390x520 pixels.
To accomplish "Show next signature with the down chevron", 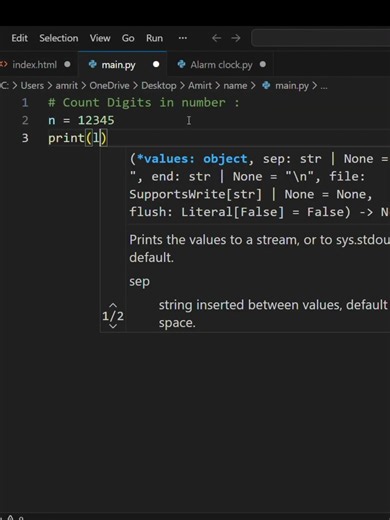I will 113,326.
